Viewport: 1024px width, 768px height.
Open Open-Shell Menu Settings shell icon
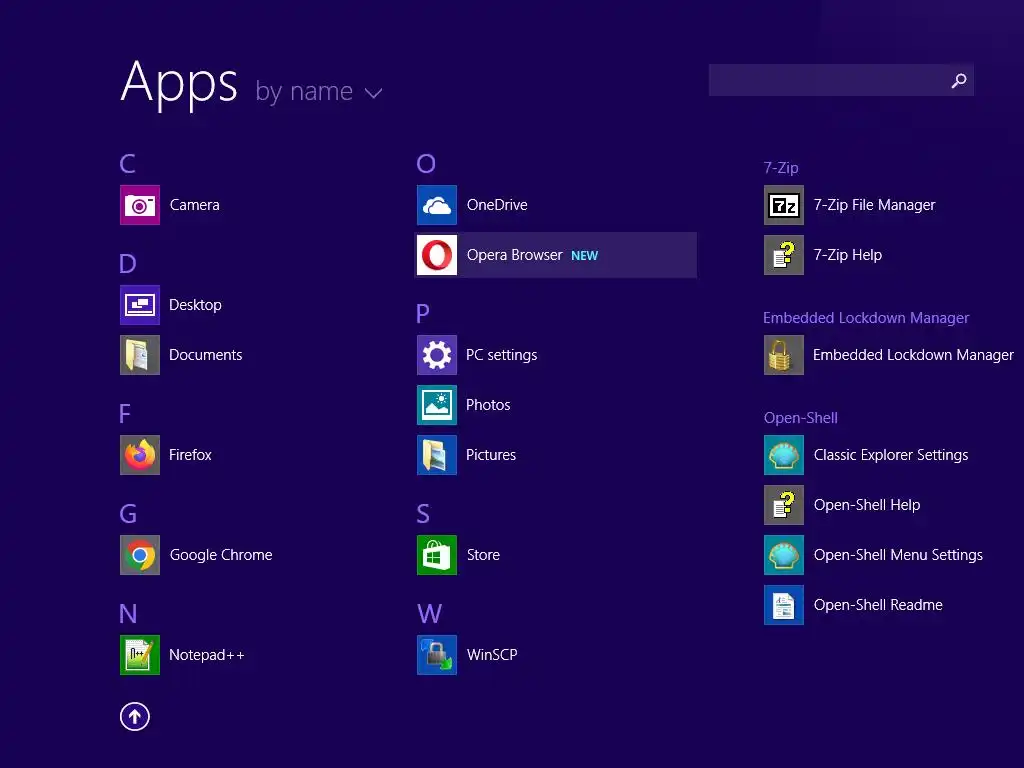coord(784,555)
